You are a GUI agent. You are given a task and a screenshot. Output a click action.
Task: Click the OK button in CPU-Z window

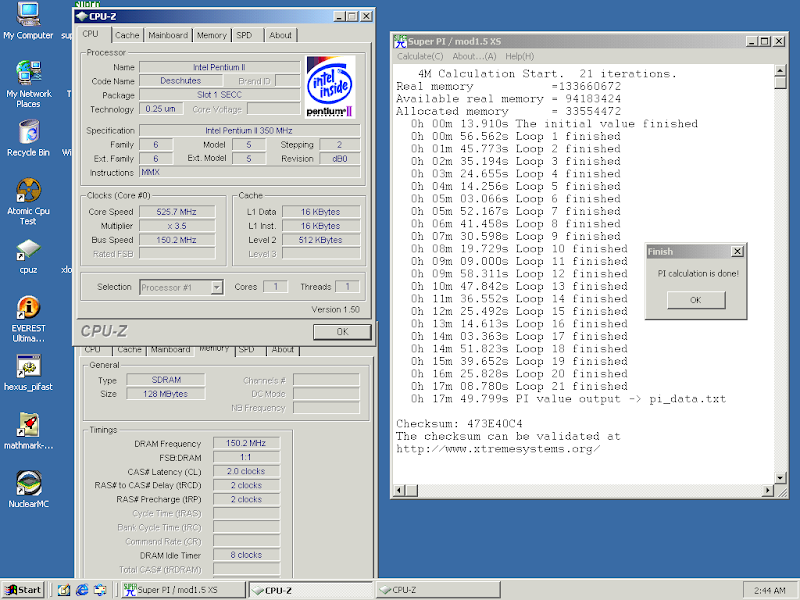[x=342, y=332]
